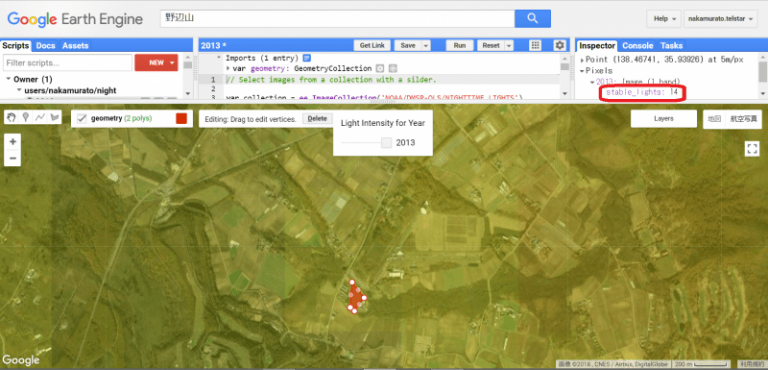Click the Get Link button
This screenshot has height=370, width=768.
coord(372,46)
